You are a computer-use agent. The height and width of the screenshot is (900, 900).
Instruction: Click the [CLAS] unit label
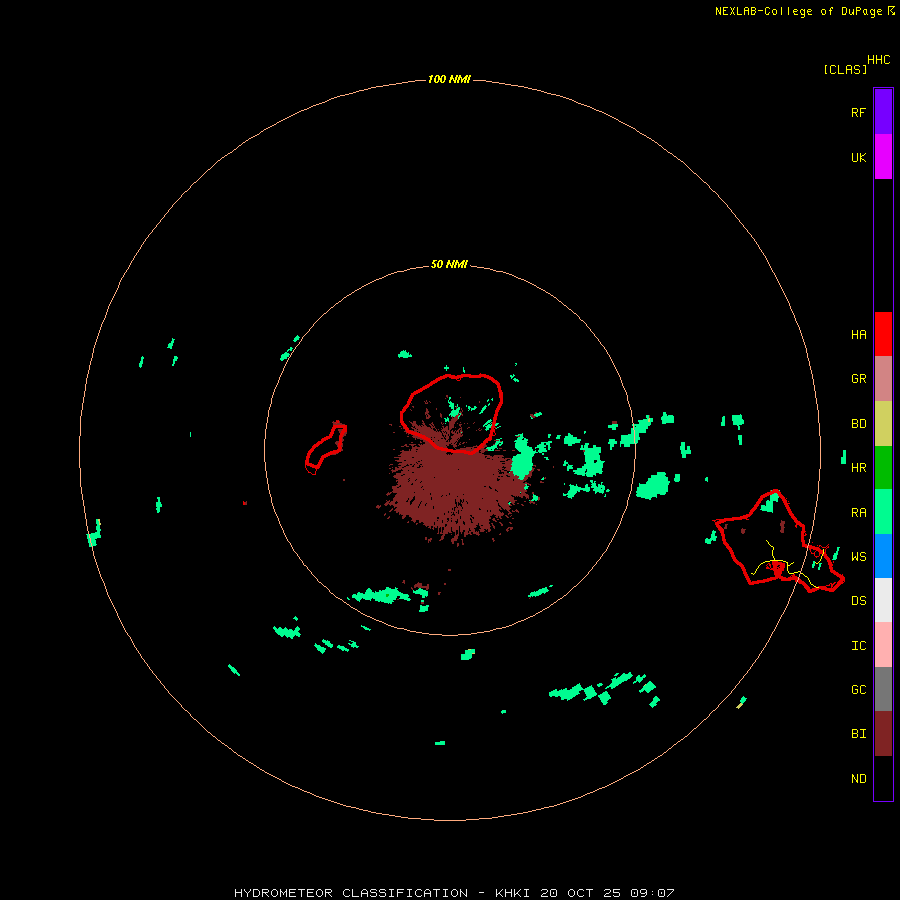point(845,70)
